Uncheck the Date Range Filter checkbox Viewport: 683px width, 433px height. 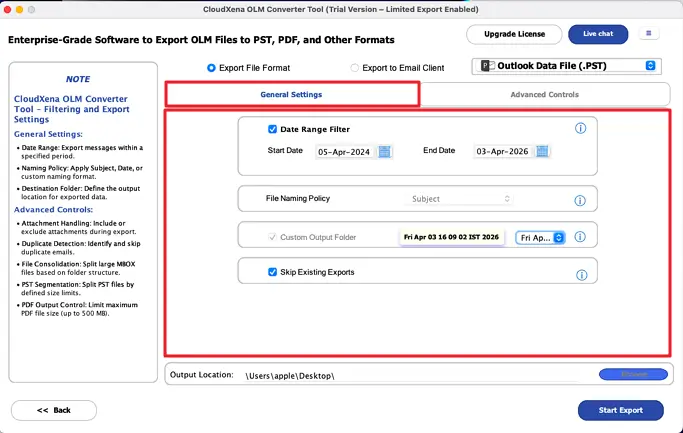point(272,129)
